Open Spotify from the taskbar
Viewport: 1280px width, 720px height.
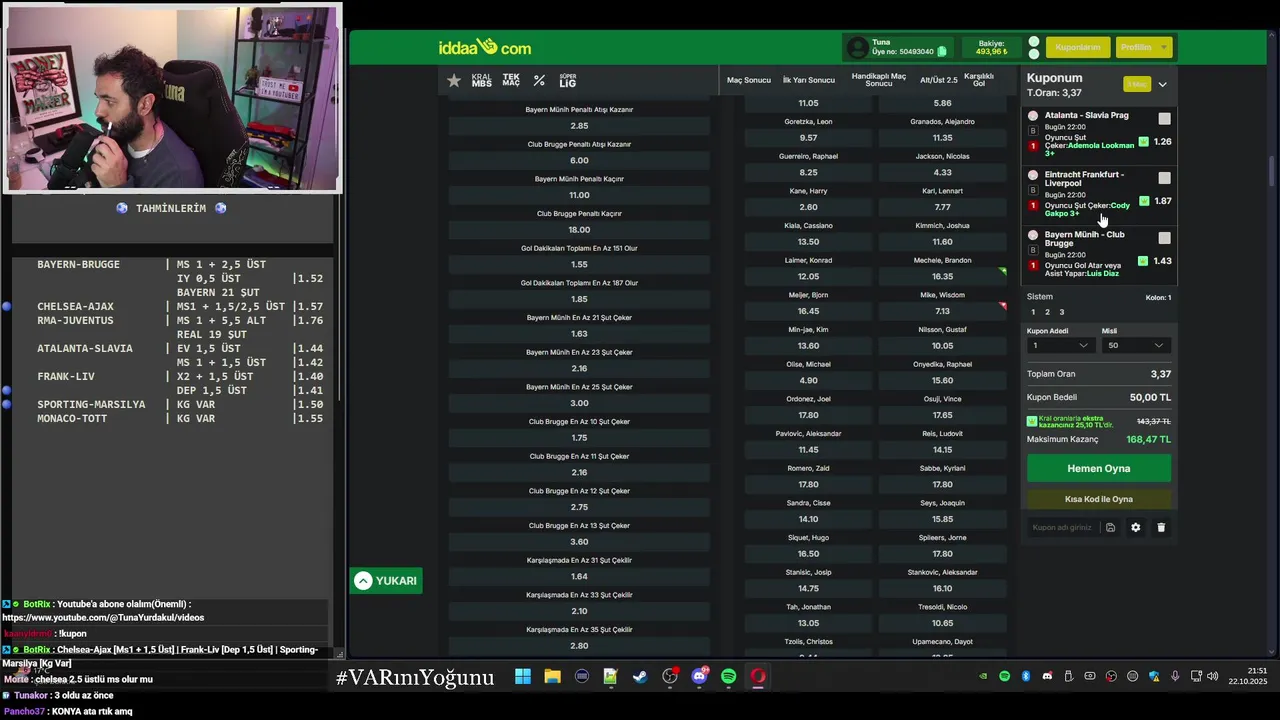pyautogui.click(x=728, y=677)
